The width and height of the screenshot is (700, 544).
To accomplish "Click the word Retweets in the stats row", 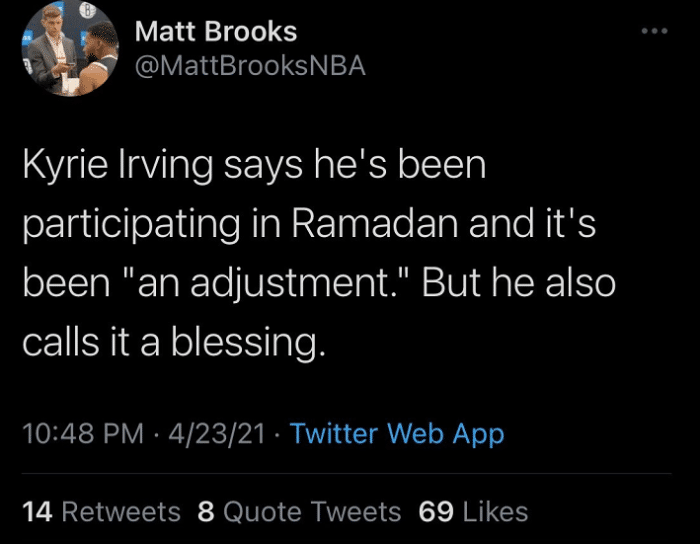I will [121, 512].
